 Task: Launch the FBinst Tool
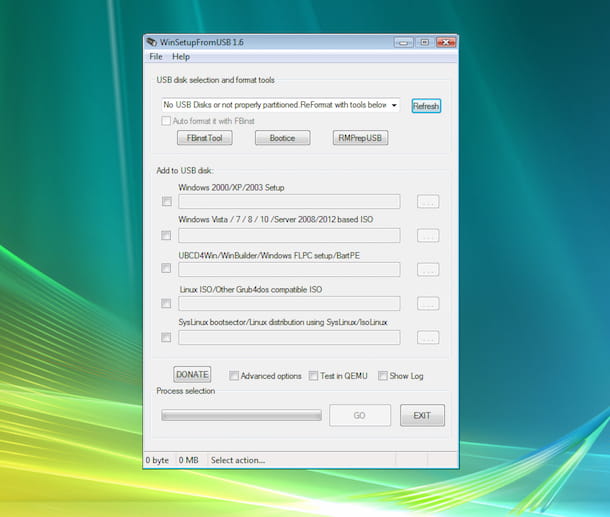[205, 138]
